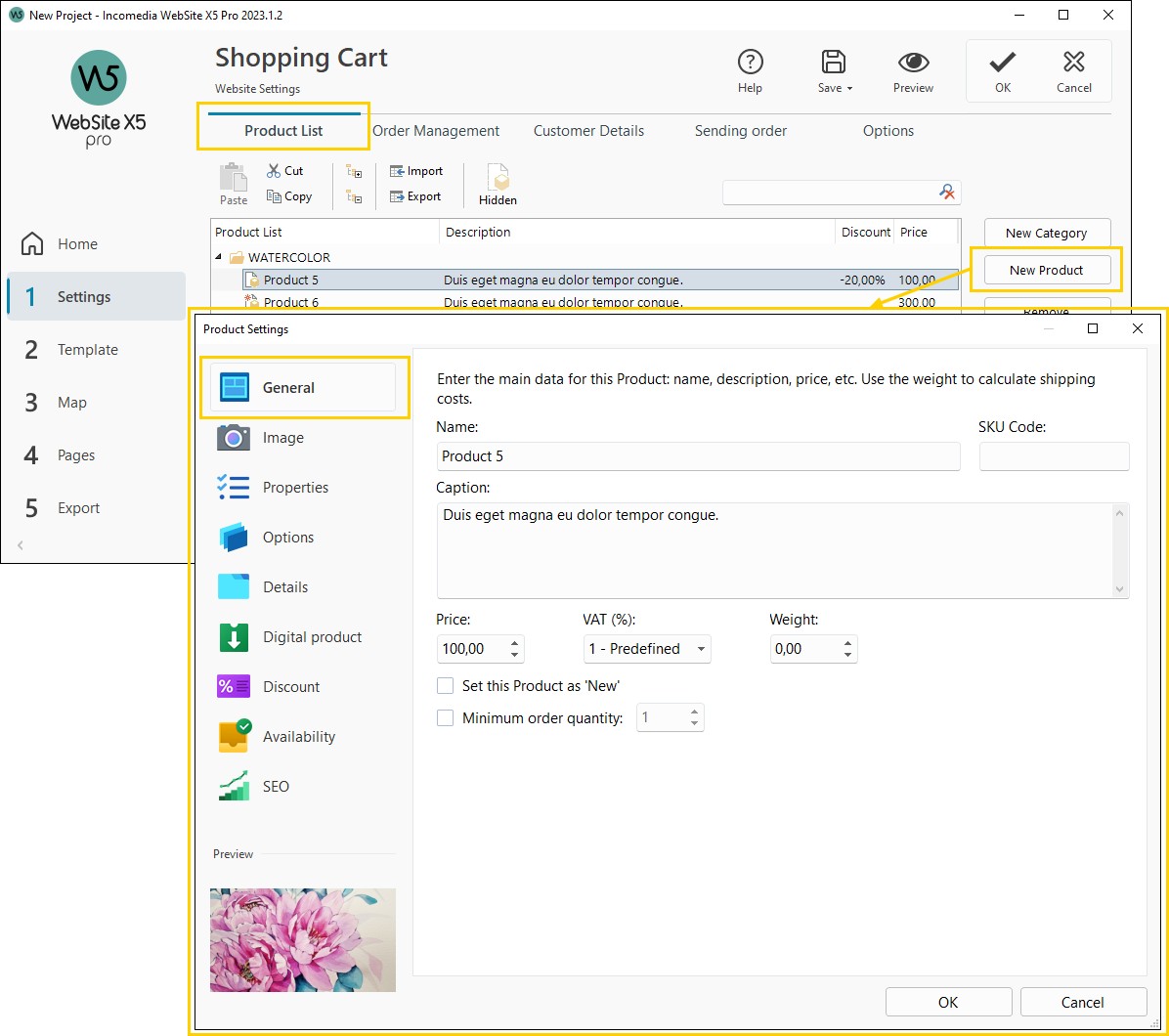Select the Digital product section icon

233,636
